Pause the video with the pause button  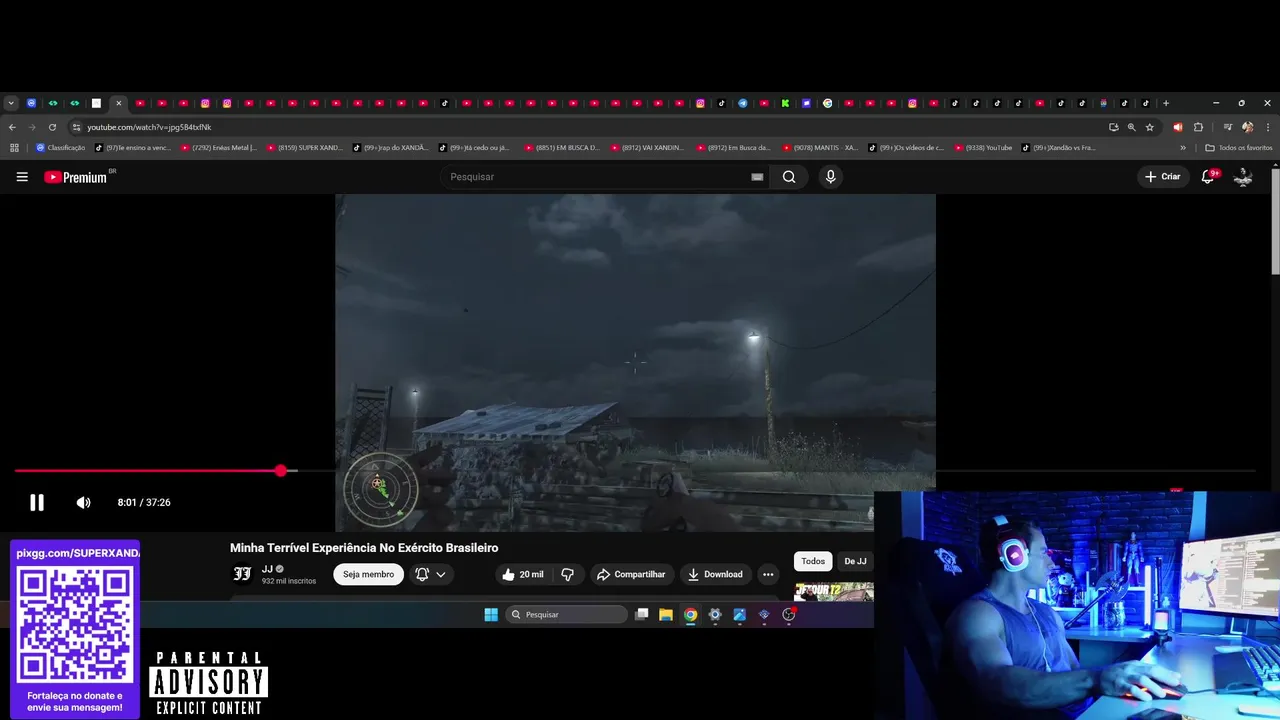(x=37, y=502)
